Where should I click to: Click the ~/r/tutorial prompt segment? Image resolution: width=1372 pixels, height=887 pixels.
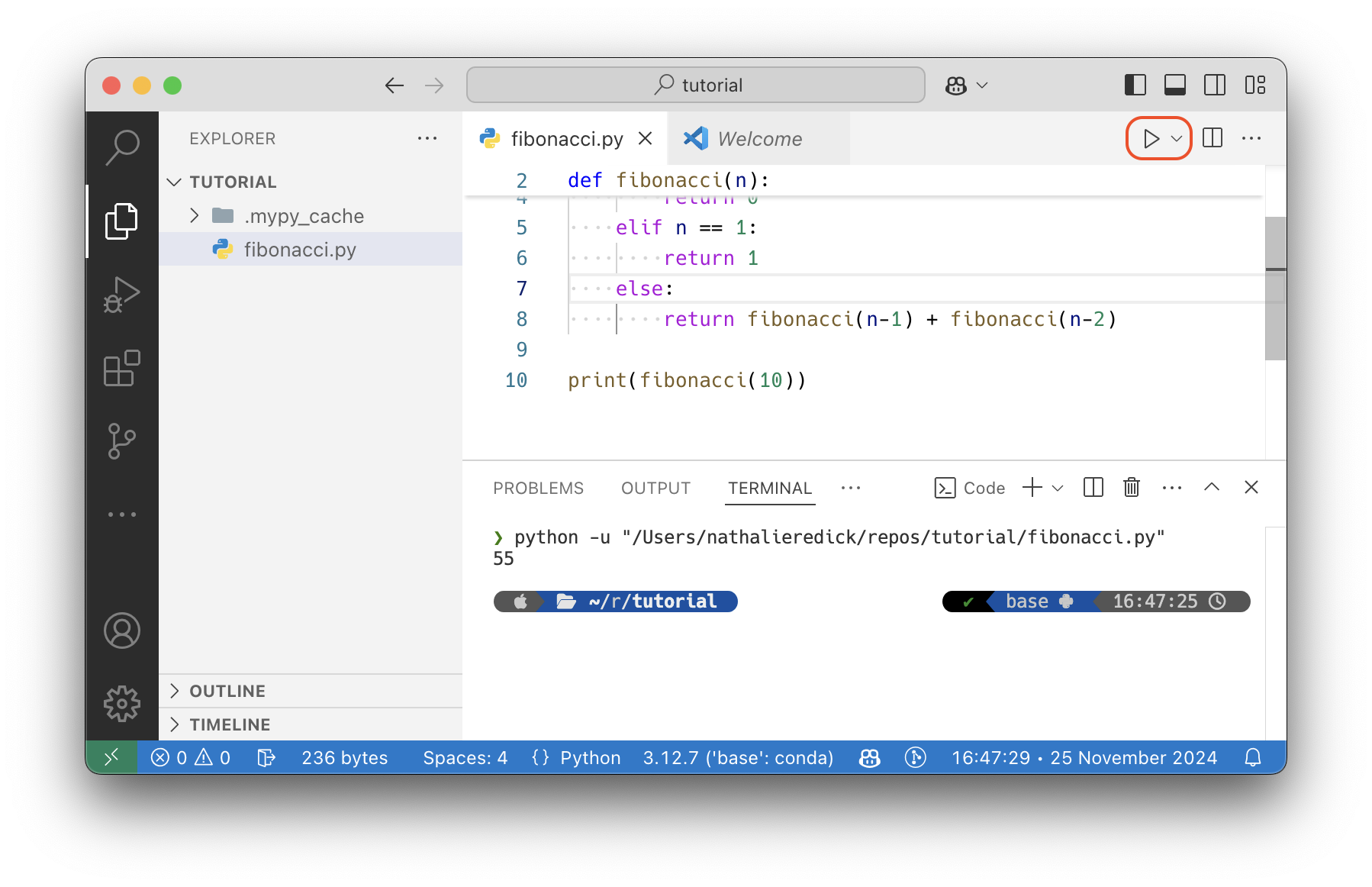coord(638,602)
